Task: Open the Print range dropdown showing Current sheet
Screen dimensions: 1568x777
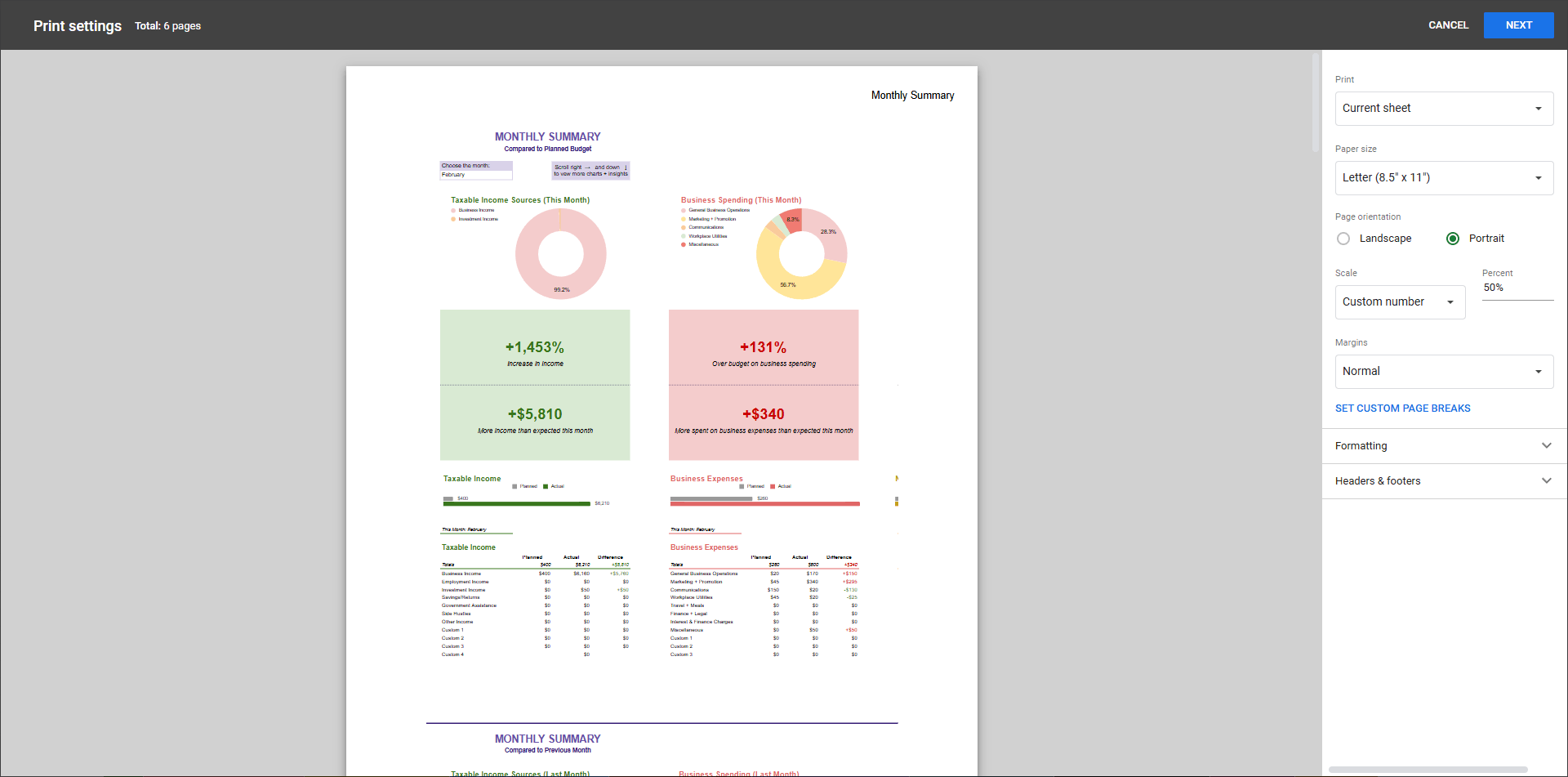Action: click(1444, 109)
